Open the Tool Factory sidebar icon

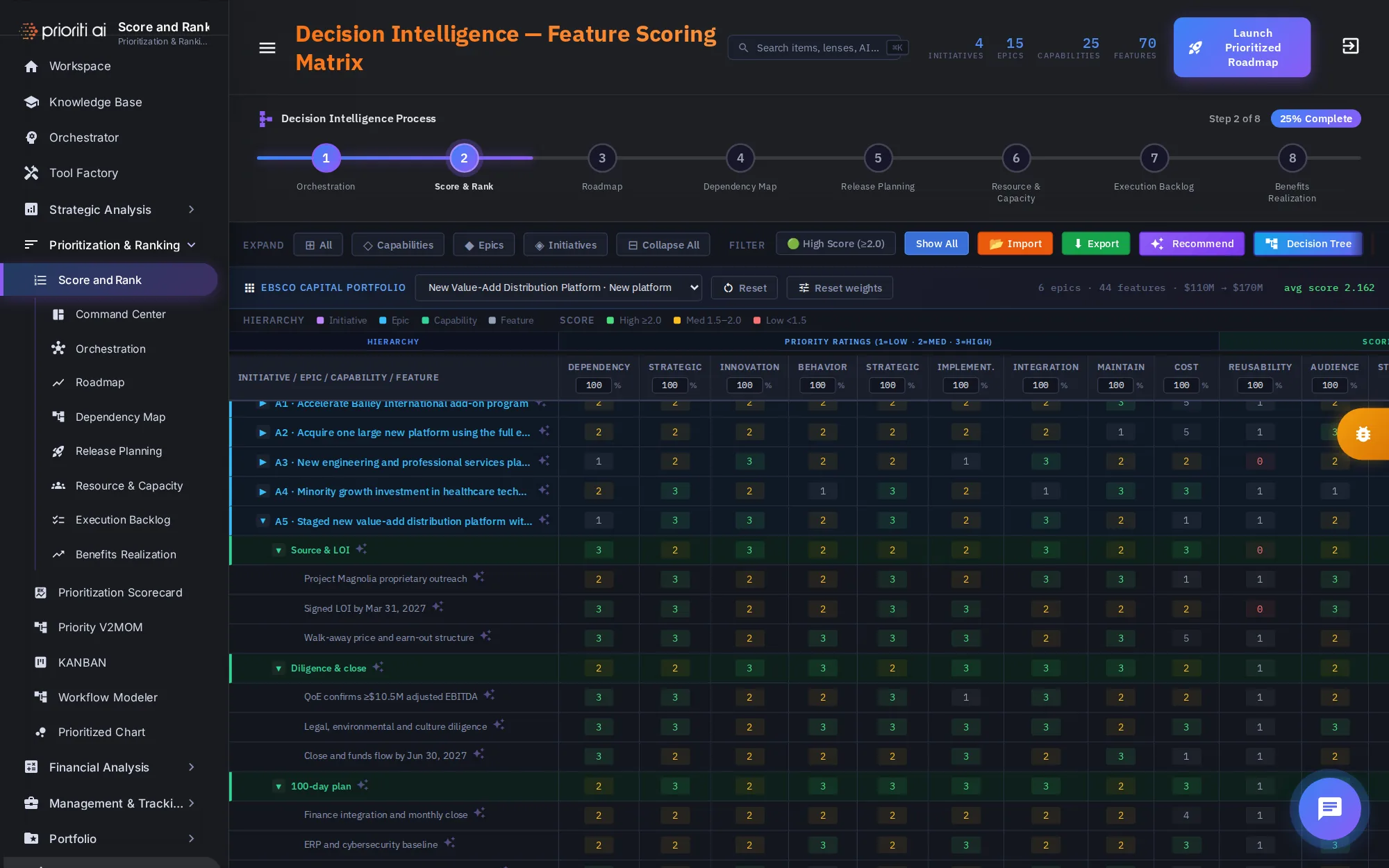click(31, 173)
